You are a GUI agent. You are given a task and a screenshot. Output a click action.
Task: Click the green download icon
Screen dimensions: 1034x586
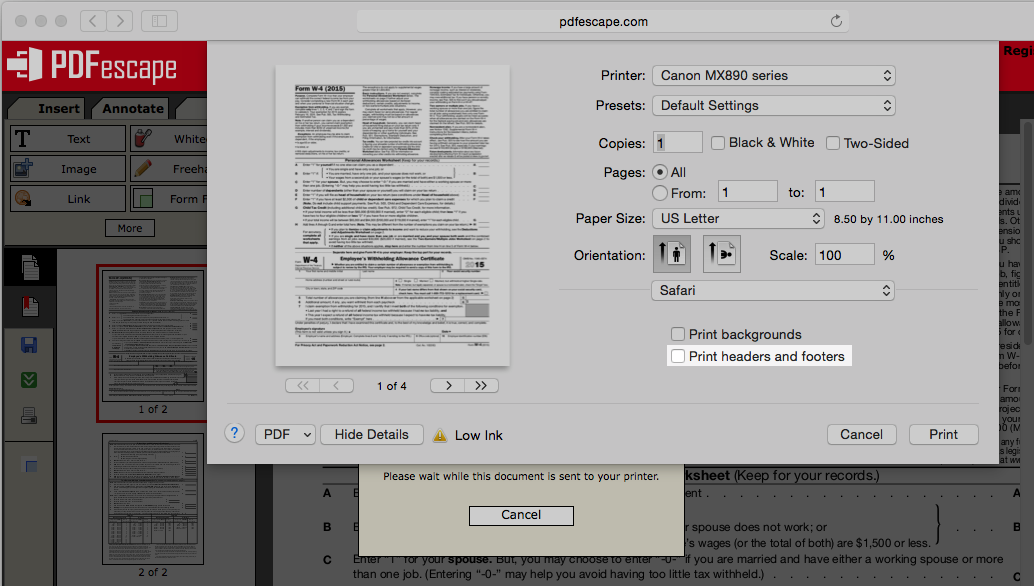click(x=29, y=380)
